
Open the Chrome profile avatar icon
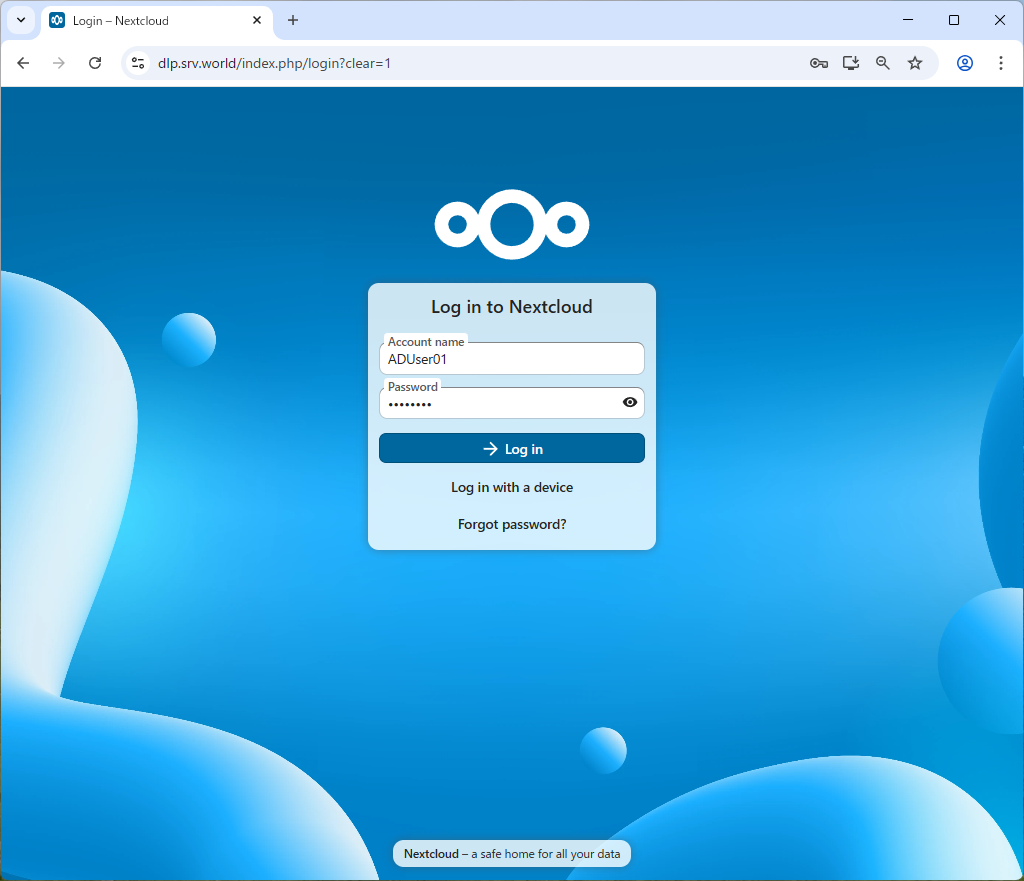click(x=965, y=63)
